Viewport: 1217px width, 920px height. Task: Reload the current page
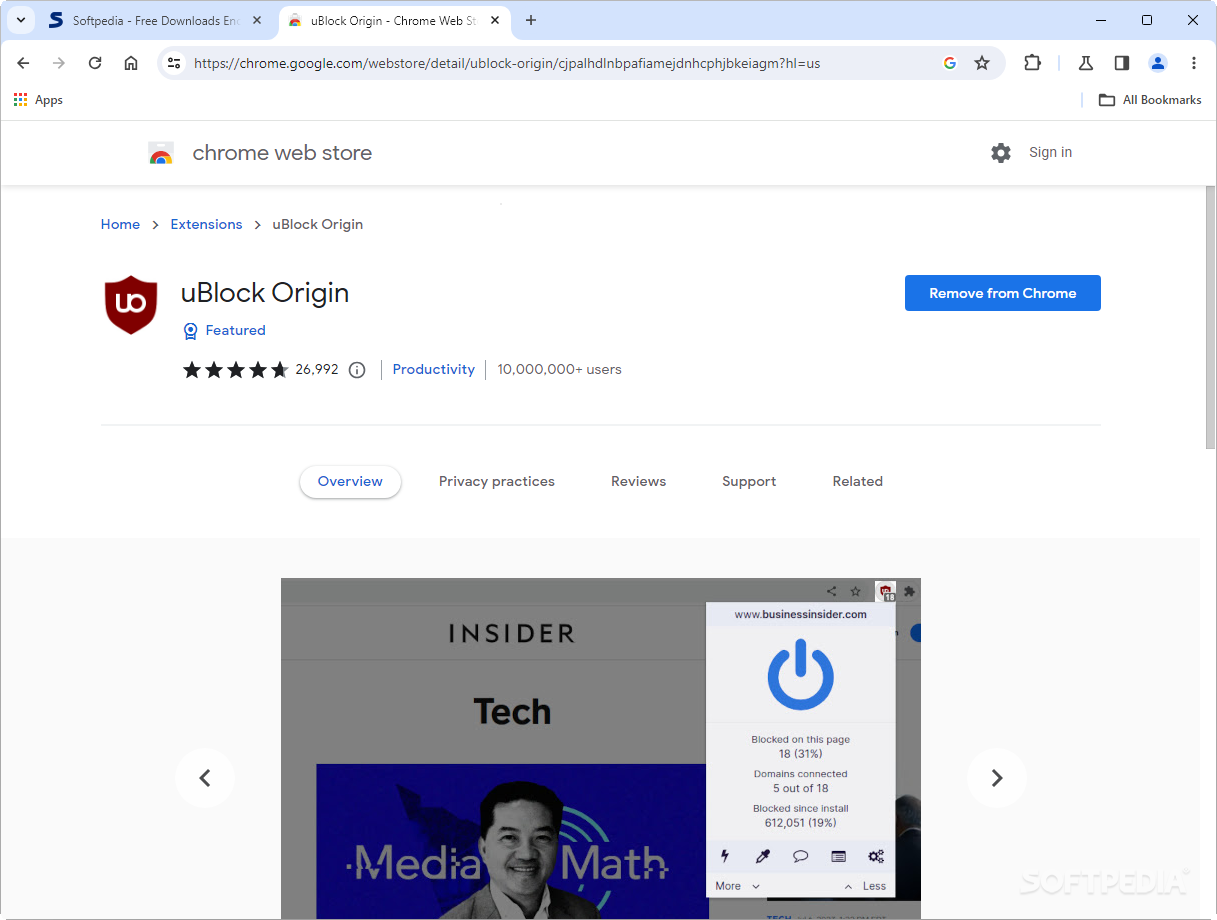(x=95, y=63)
